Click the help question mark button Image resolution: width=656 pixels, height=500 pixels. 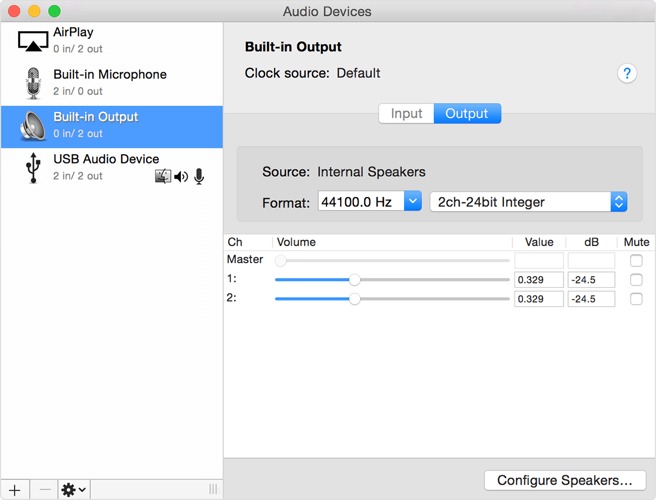click(627, 74)
